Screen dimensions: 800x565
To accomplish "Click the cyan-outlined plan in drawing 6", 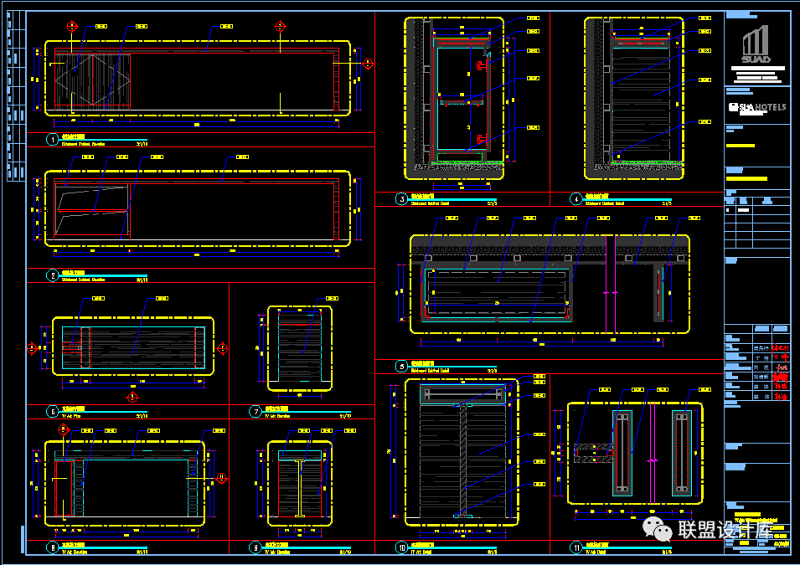I will 133,347.
